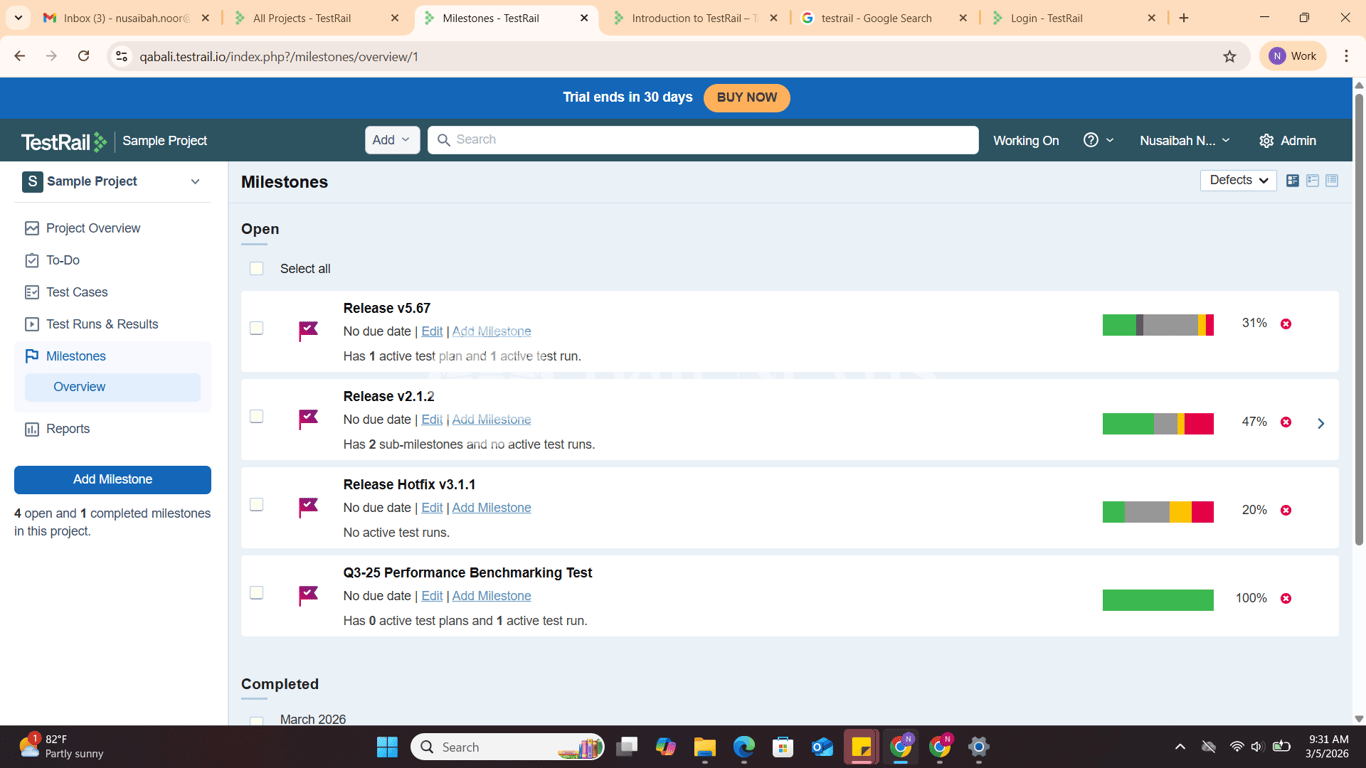Click red delete icon for Release v2.1.2
1366x768 pixels.
coord(1286,422)
